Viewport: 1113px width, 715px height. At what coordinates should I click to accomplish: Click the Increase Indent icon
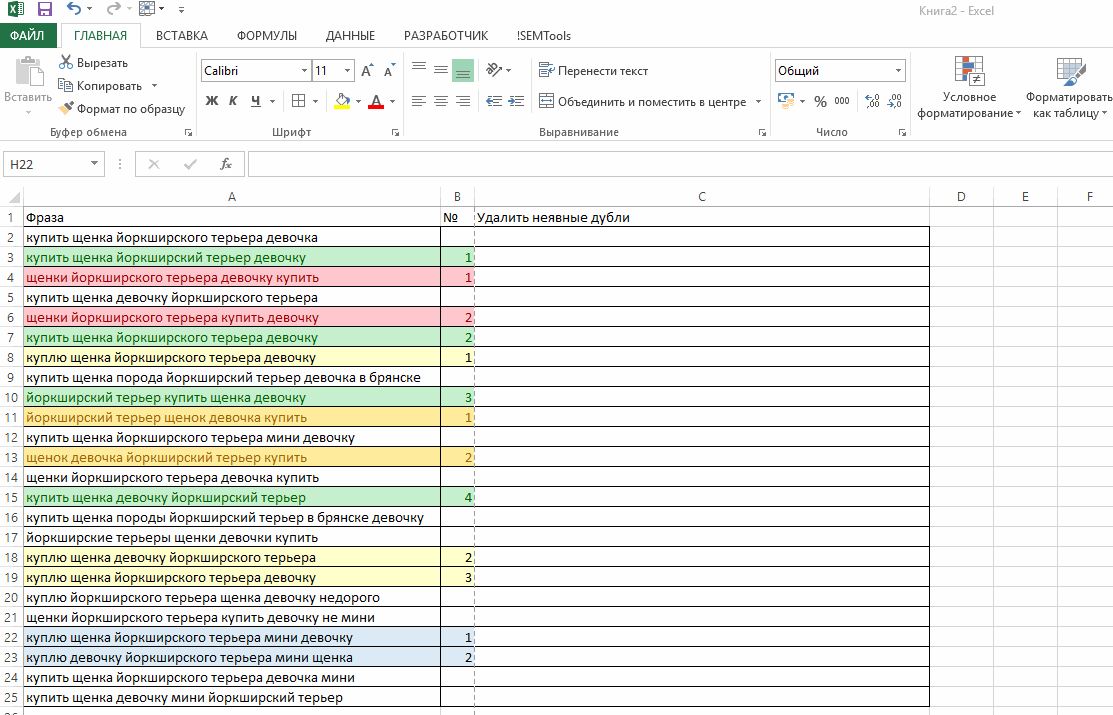tap(516, 101)
